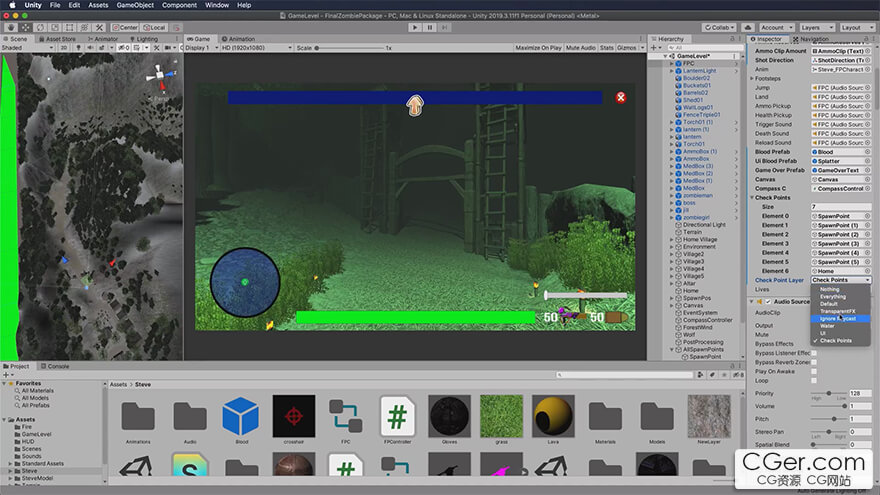Viewport: 880px width, 495px height.
Task: Select the Lava material asset
Action: 553,416
